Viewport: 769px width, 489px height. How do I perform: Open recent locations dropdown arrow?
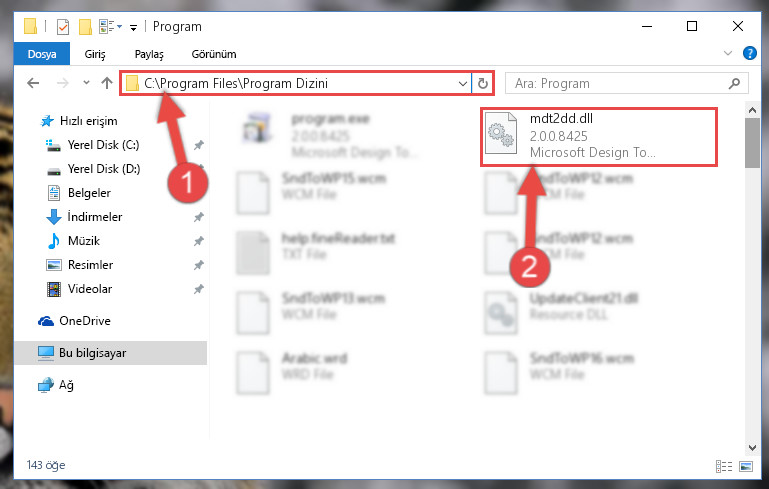pyautogui.click(x=86, y=83)
